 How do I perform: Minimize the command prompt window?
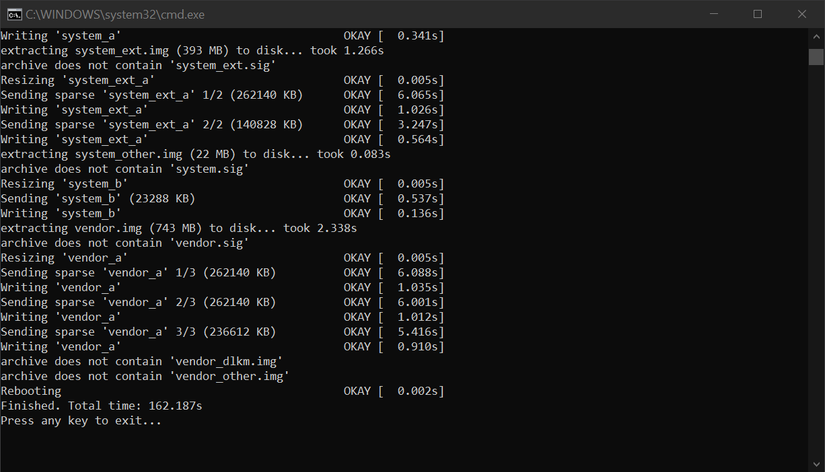[x=711, y=14]
